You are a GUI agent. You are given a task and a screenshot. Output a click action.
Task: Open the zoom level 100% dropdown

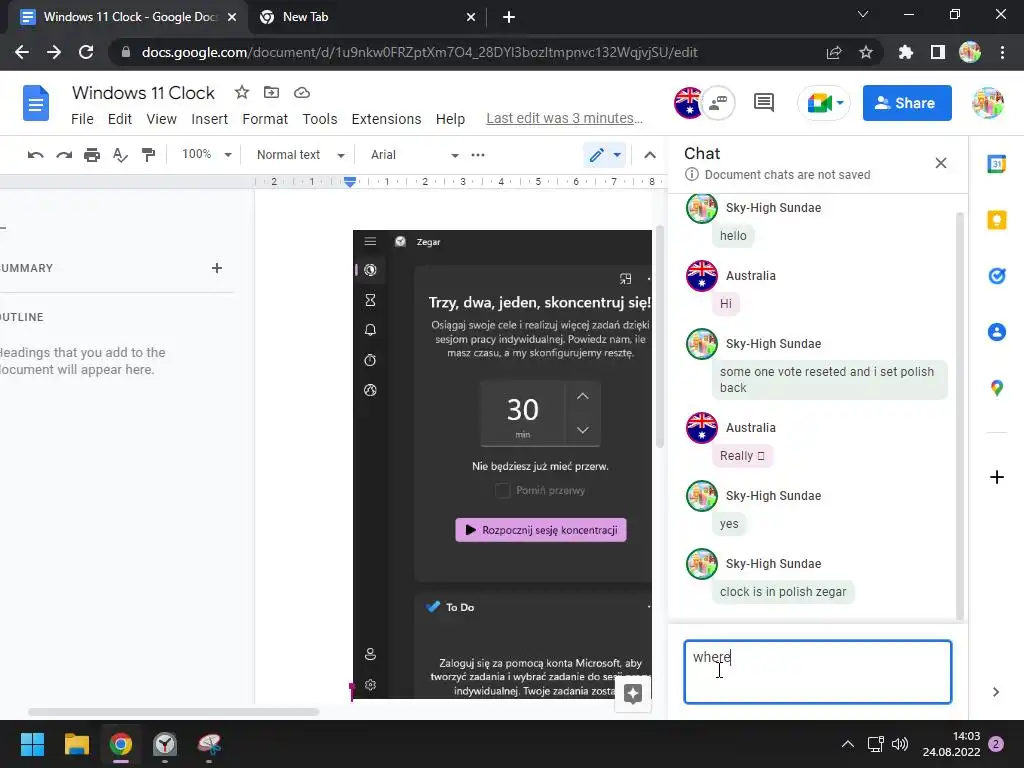point(206,155)
